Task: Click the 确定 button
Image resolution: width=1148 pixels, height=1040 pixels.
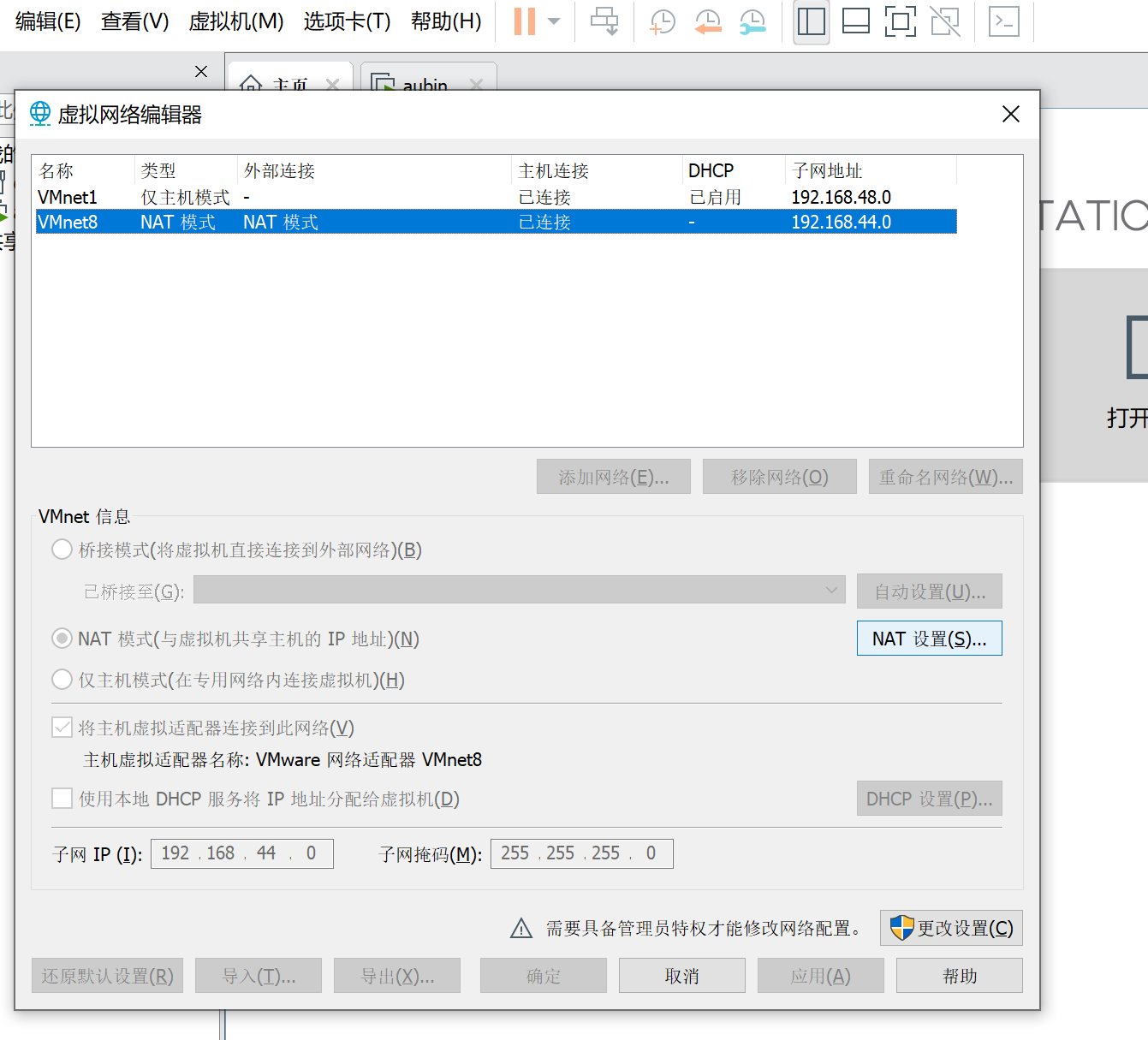Action: (x=544, y=976)
